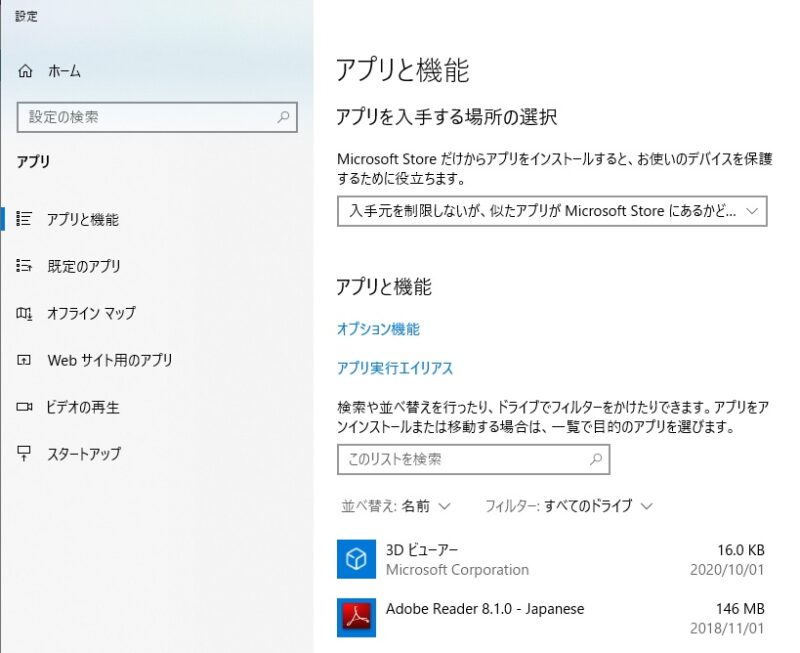Expand the フィルター: すべてのドライブ dropdown
The height and width of the screenshot is (653, 800).
(x=569, y=506)
